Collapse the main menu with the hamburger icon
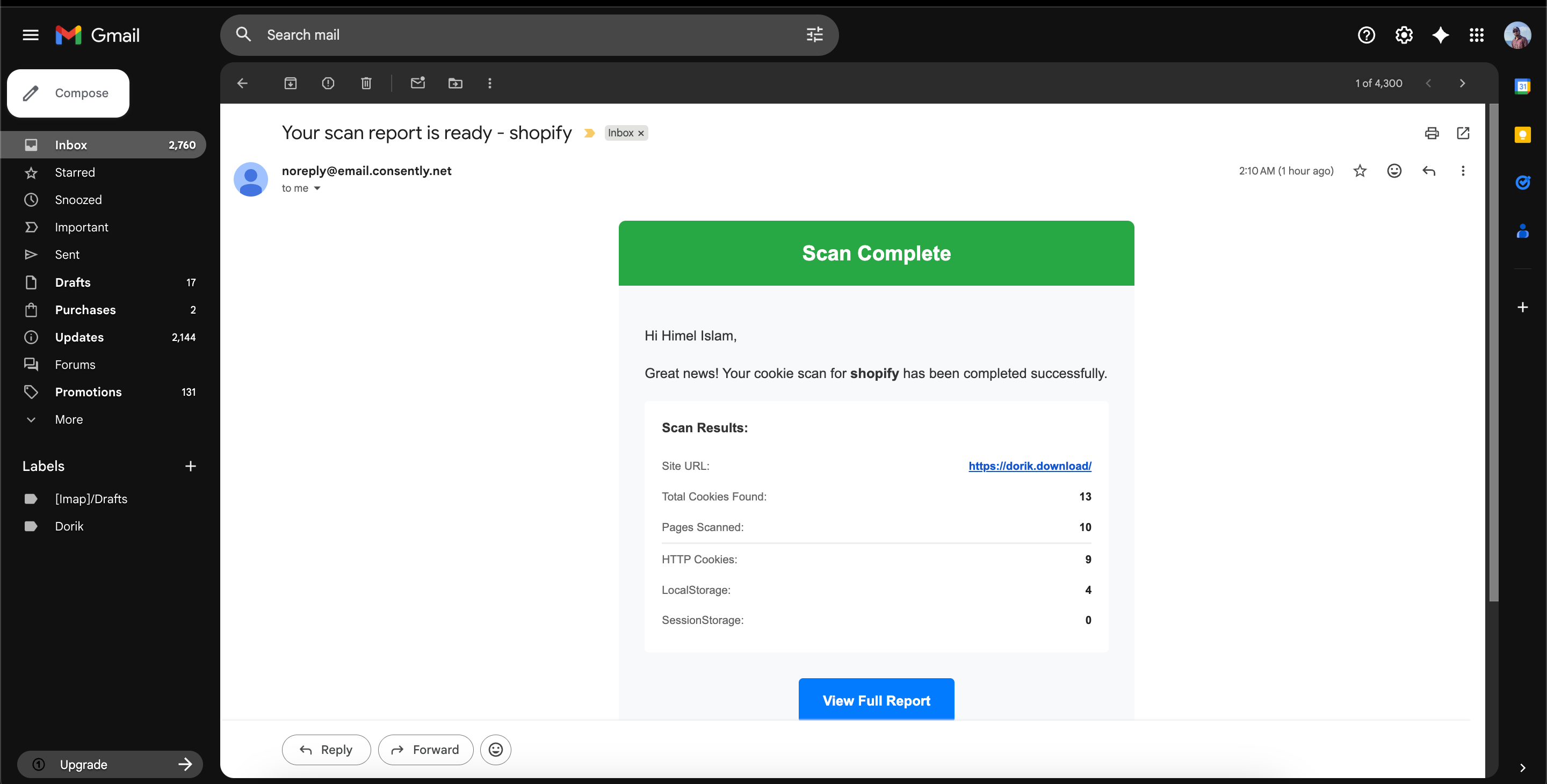 (x=31, y=35)
